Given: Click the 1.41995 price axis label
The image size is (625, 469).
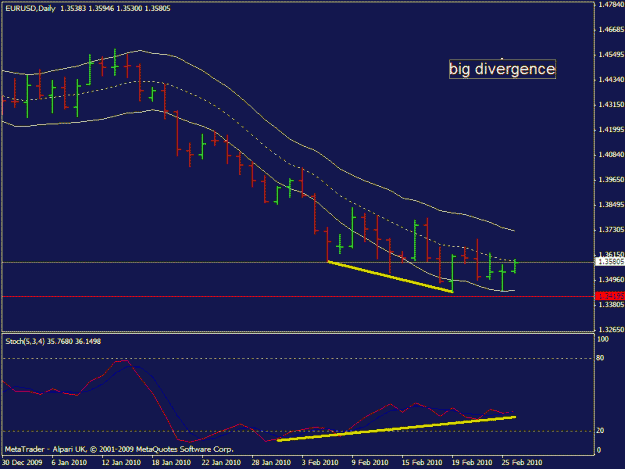Looking at the screenshot, I should pos(611,130).
